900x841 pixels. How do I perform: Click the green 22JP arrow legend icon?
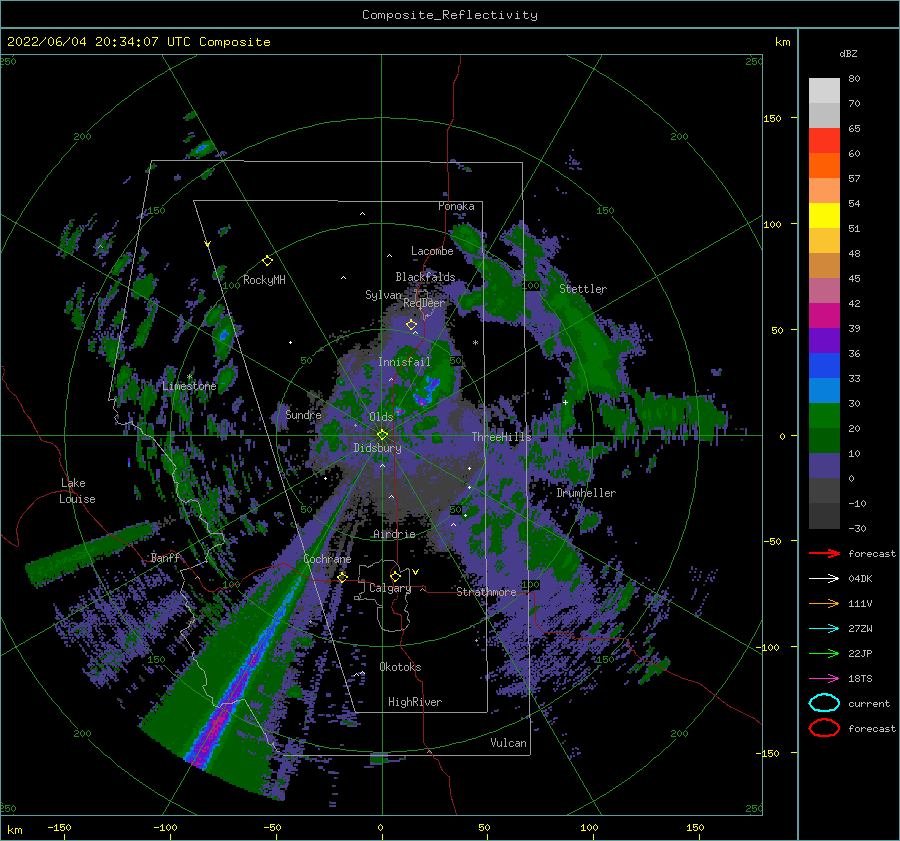(x=824, y=653)
